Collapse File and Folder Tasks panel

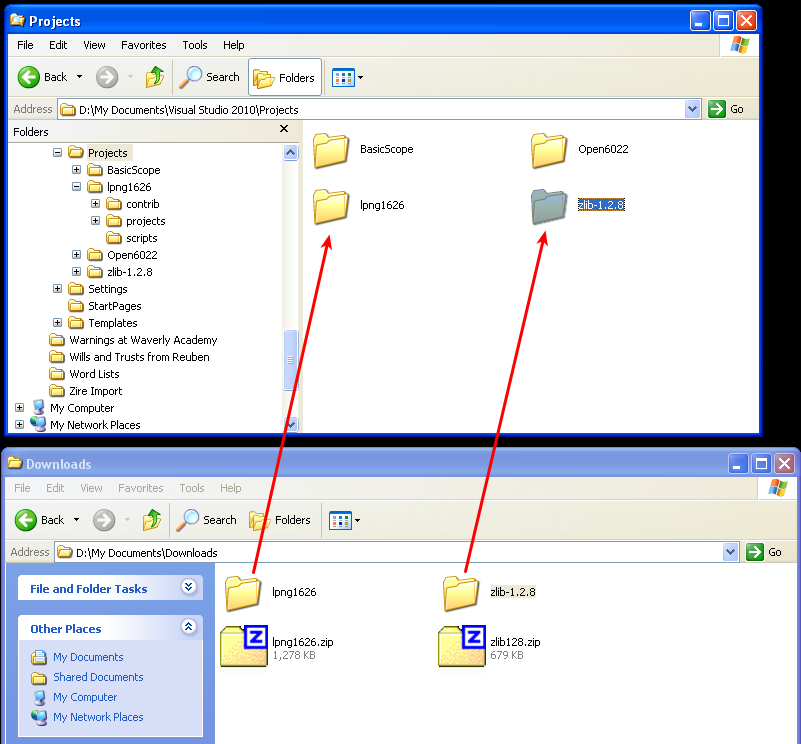(189, 586)
